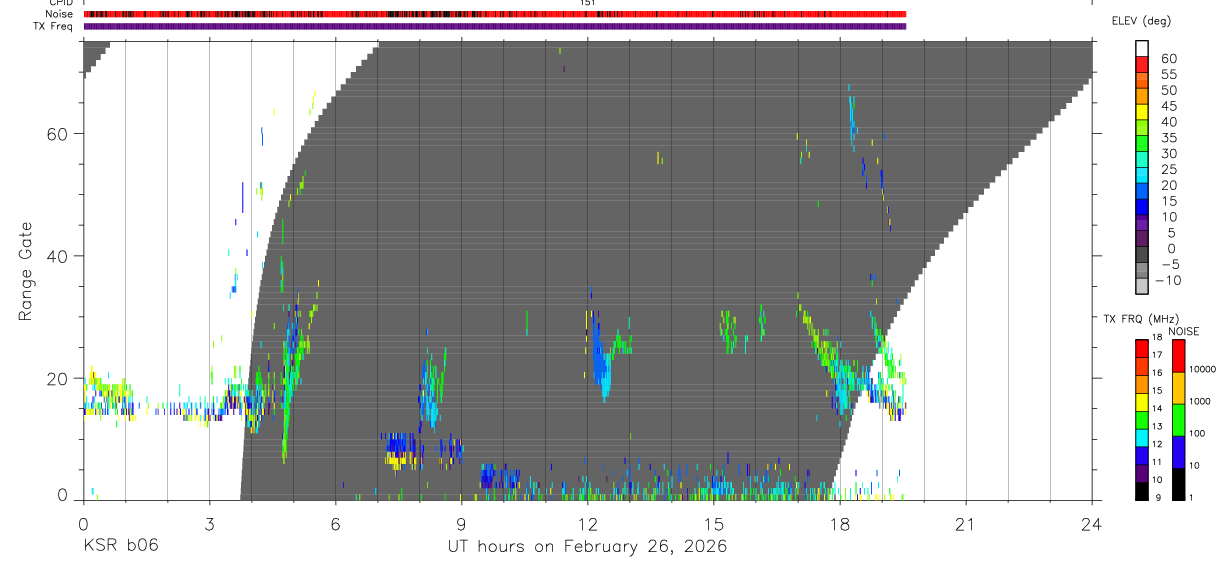Click the '6' tick label on the UT hours axis
This screenshot has height=567, width=1228.
pyautogui.click(x=335, y=523)
